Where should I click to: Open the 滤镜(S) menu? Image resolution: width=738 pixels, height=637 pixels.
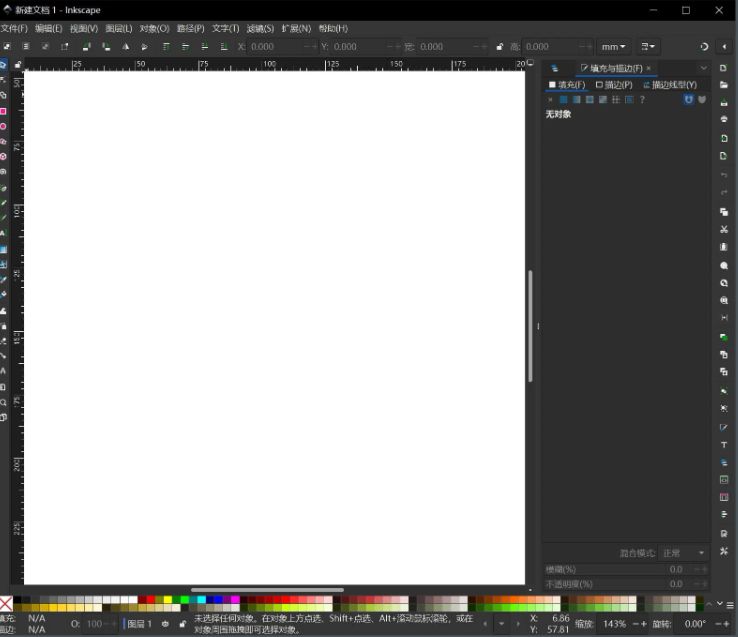tap(260, 29)
